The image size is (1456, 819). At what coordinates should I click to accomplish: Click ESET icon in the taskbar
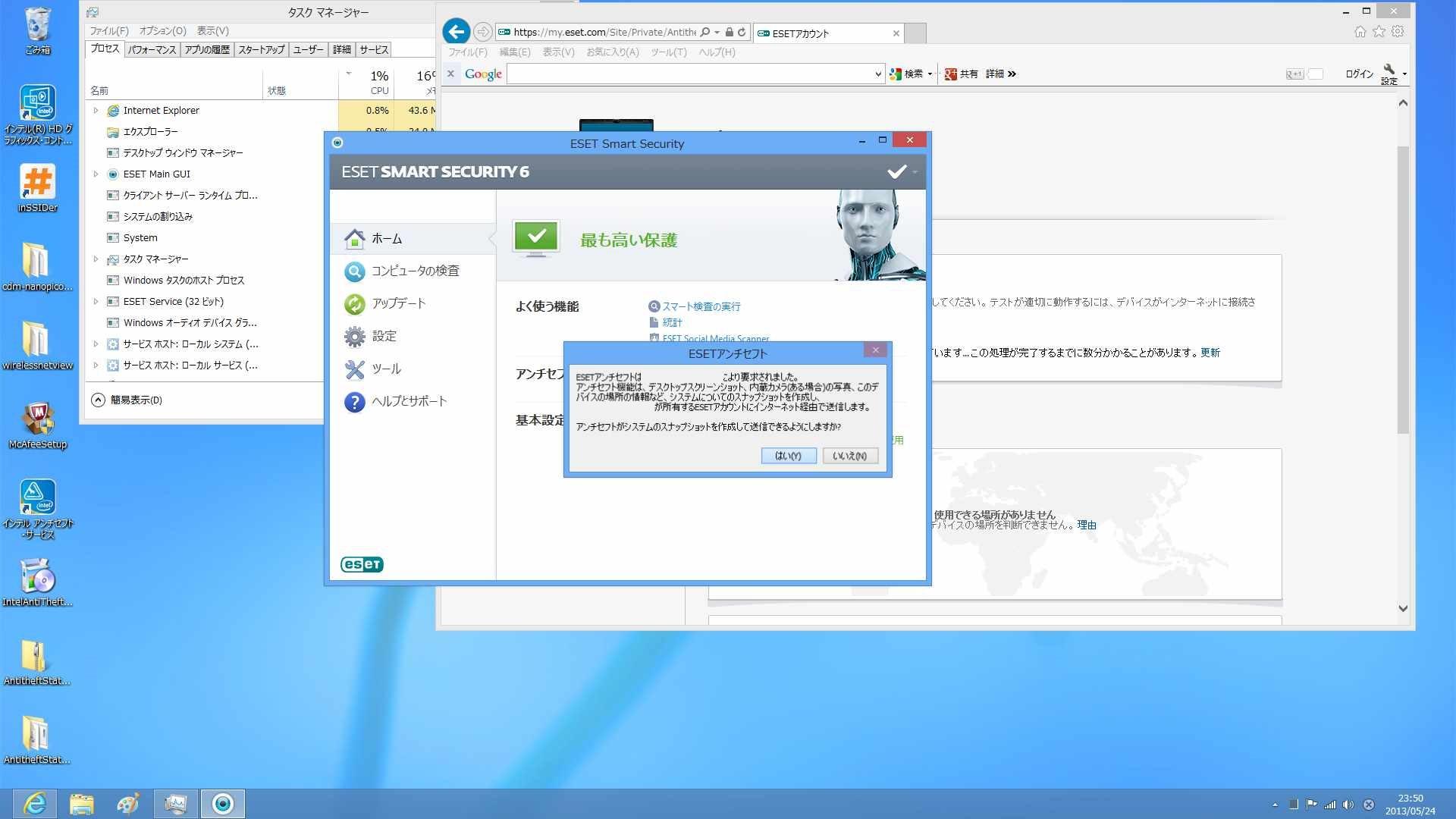[x=223, y=803]
